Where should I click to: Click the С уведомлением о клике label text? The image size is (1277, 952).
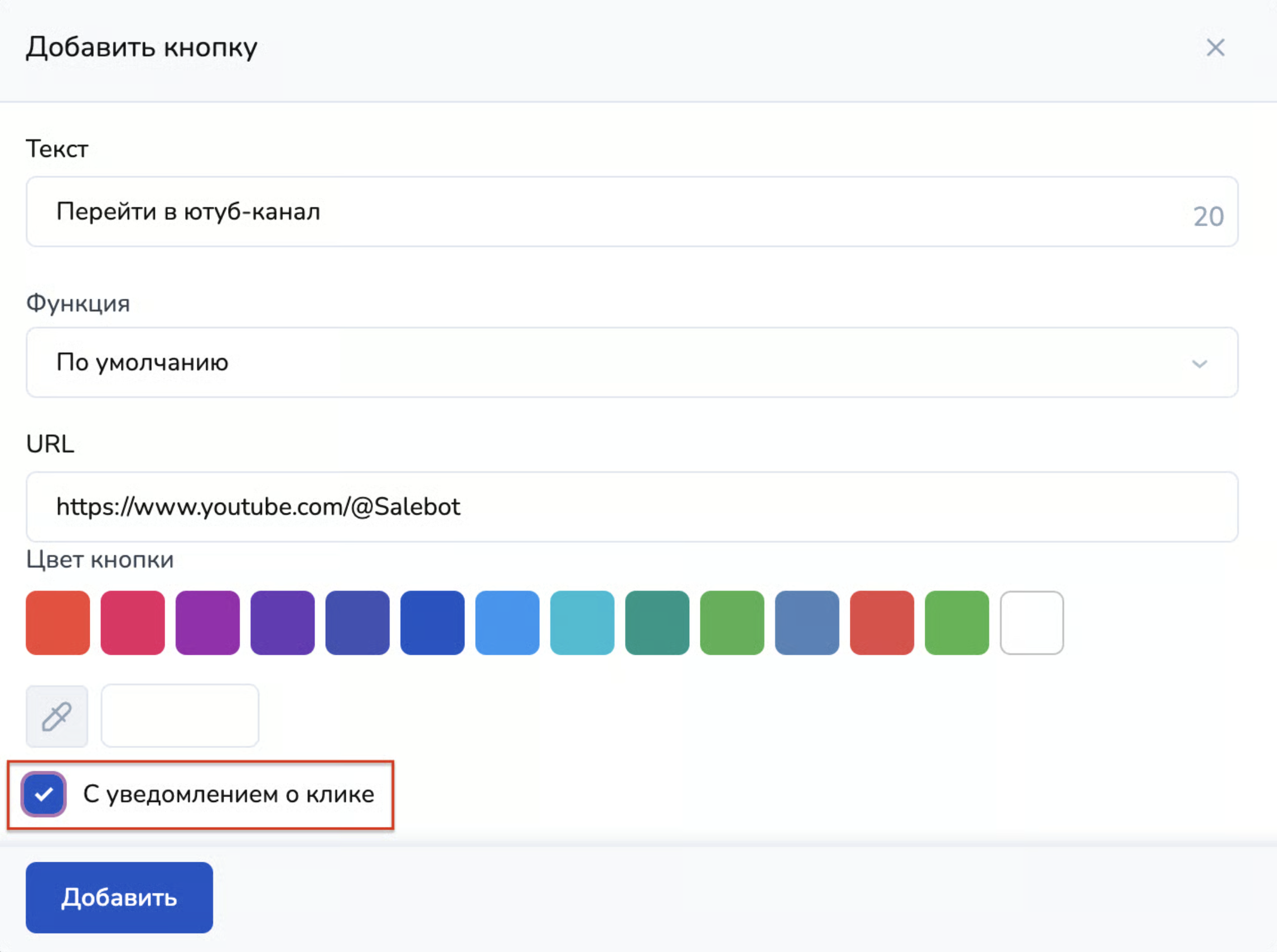point(229,794)
